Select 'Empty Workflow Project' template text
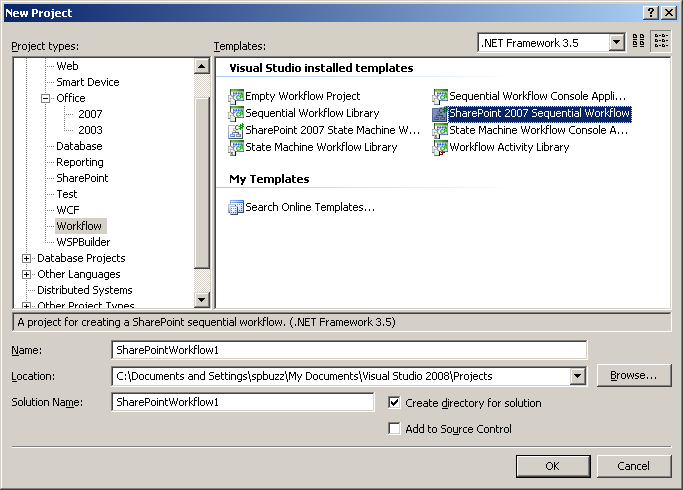 pos(303,96)
